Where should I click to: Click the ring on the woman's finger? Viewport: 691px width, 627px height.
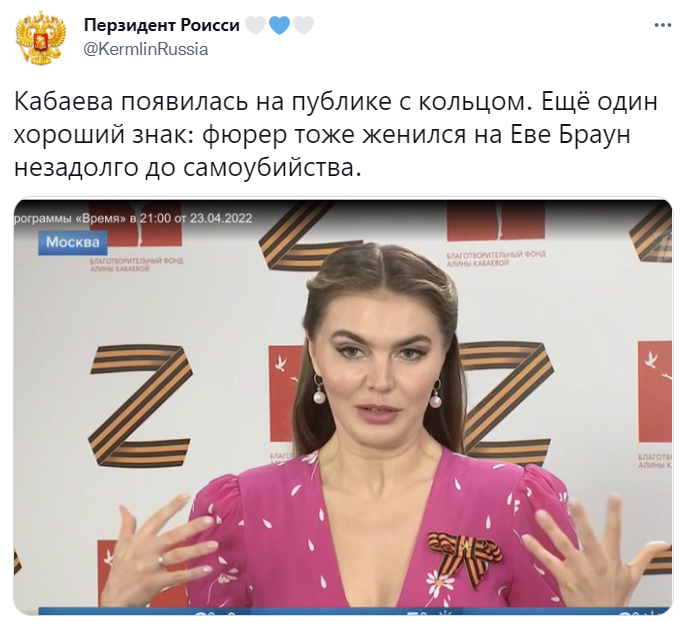click(162, 560)
